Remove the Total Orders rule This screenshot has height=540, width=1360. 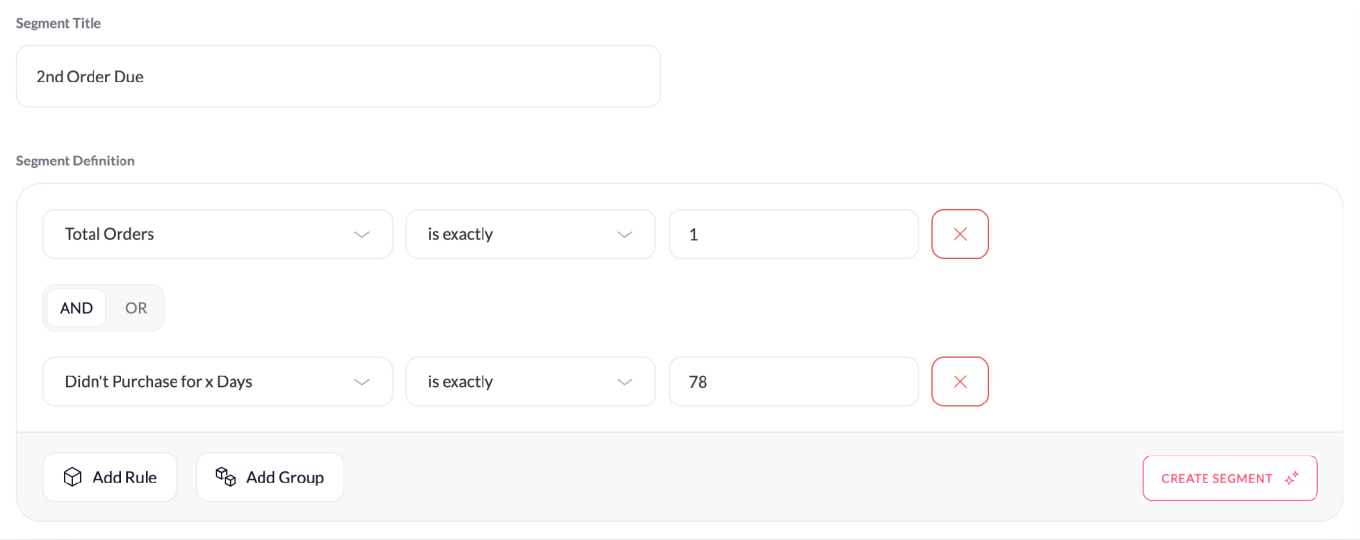pyautogui.click(x=960, y=234)
